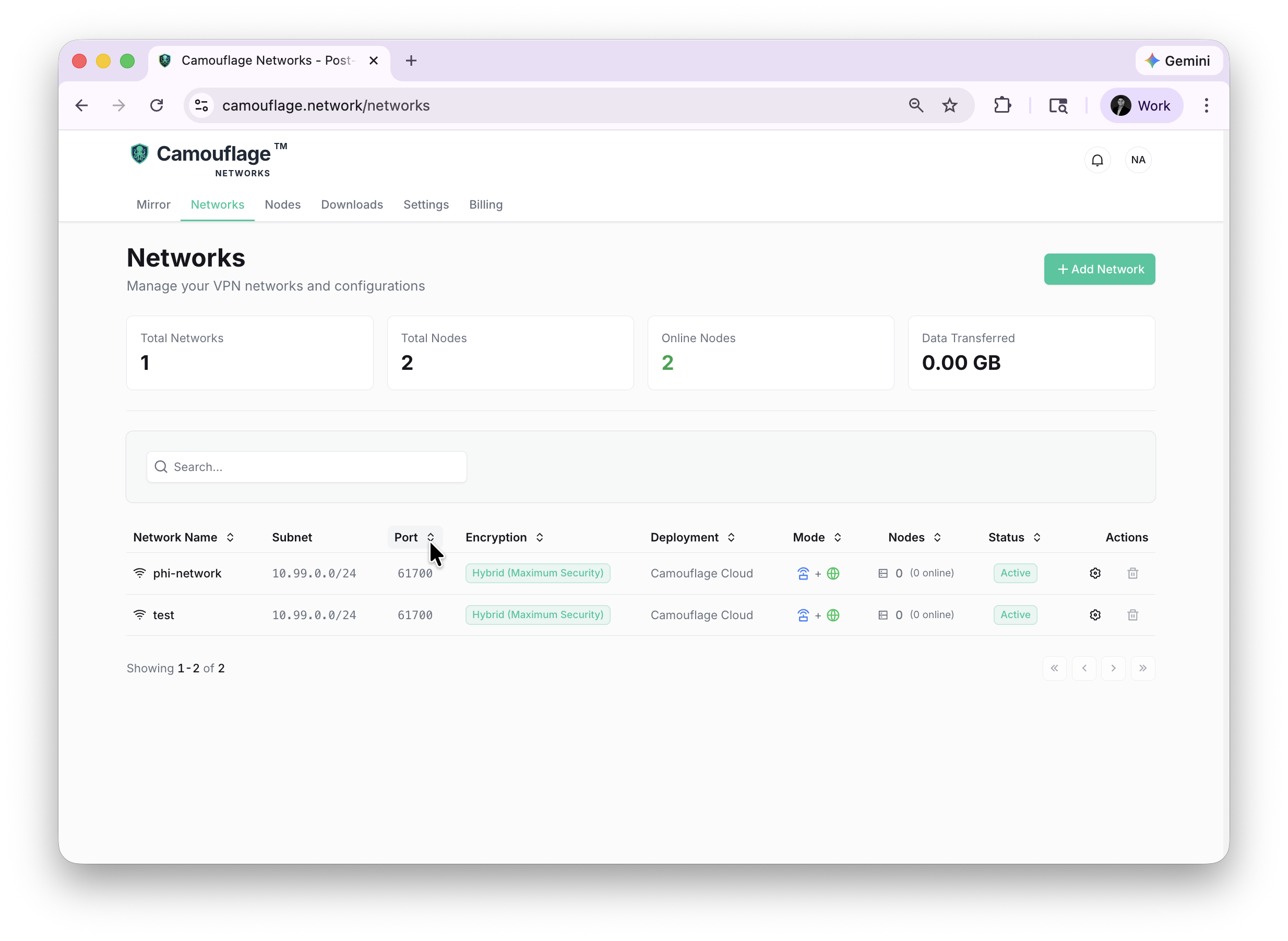Sort table by Port column
The height and width of the screenshot is (941, 1288).
pyautogui.click(x=415, y=537)
